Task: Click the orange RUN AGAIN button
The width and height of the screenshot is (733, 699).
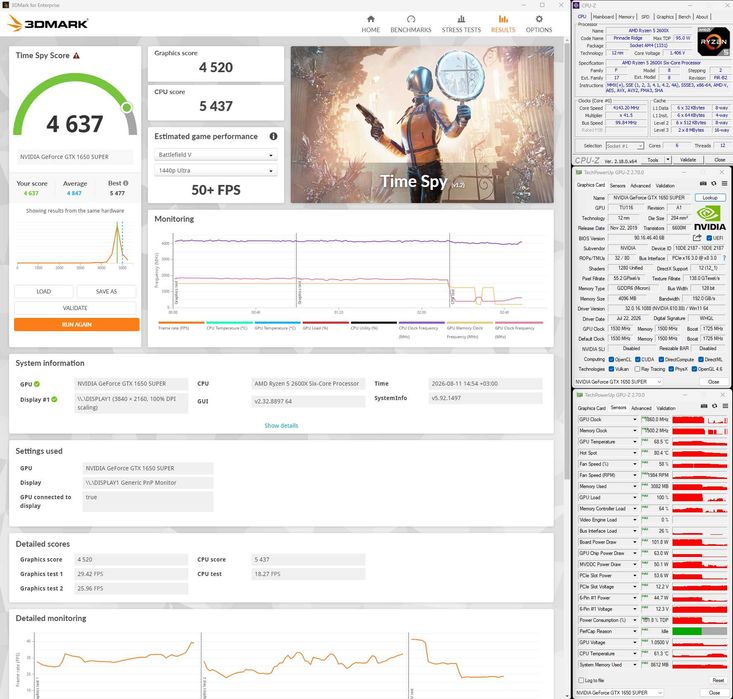Action: (77, 324)
